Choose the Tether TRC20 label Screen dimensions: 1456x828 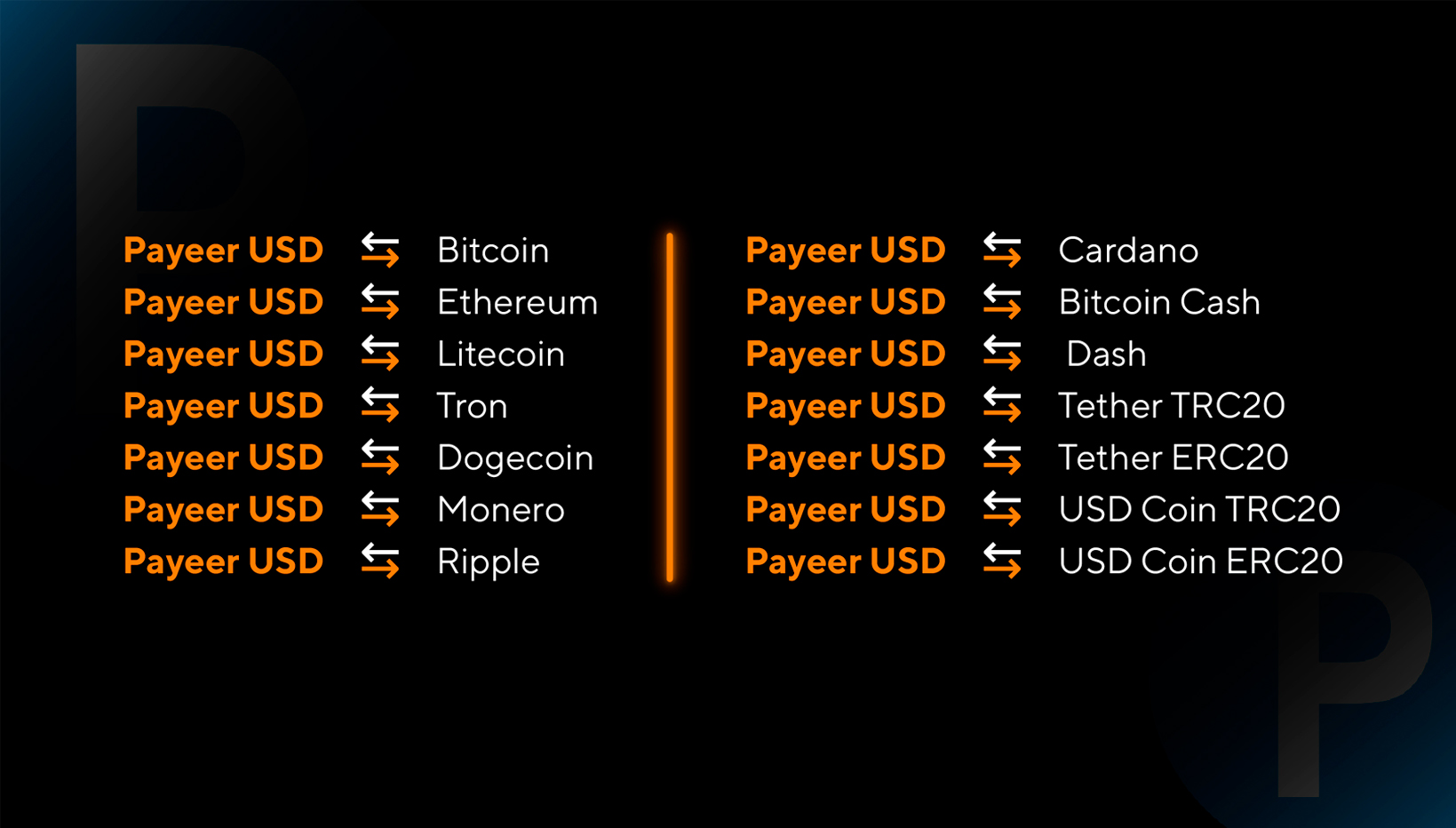(1172, 406)
